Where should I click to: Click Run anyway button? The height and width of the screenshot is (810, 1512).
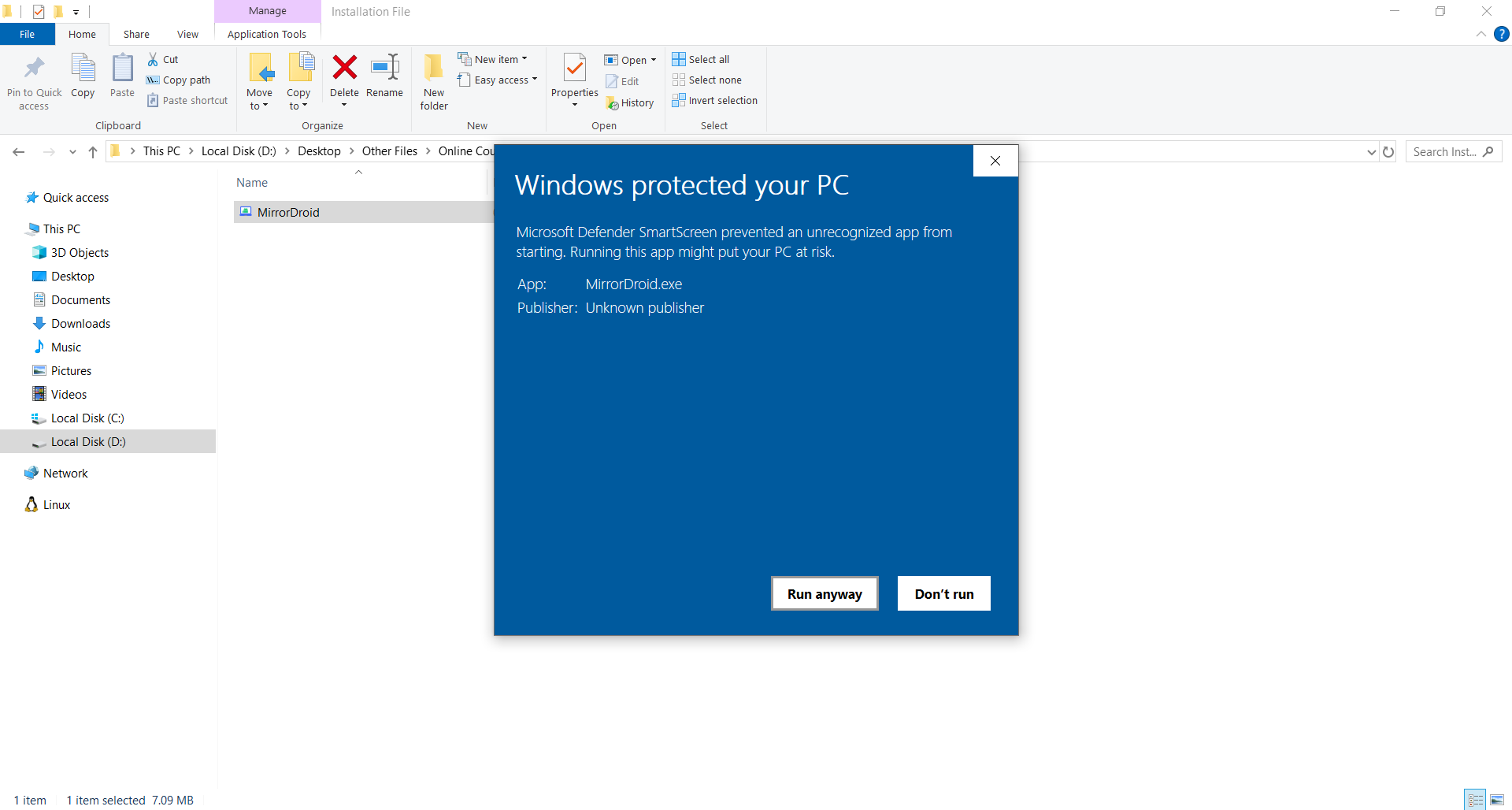[825, 593]
